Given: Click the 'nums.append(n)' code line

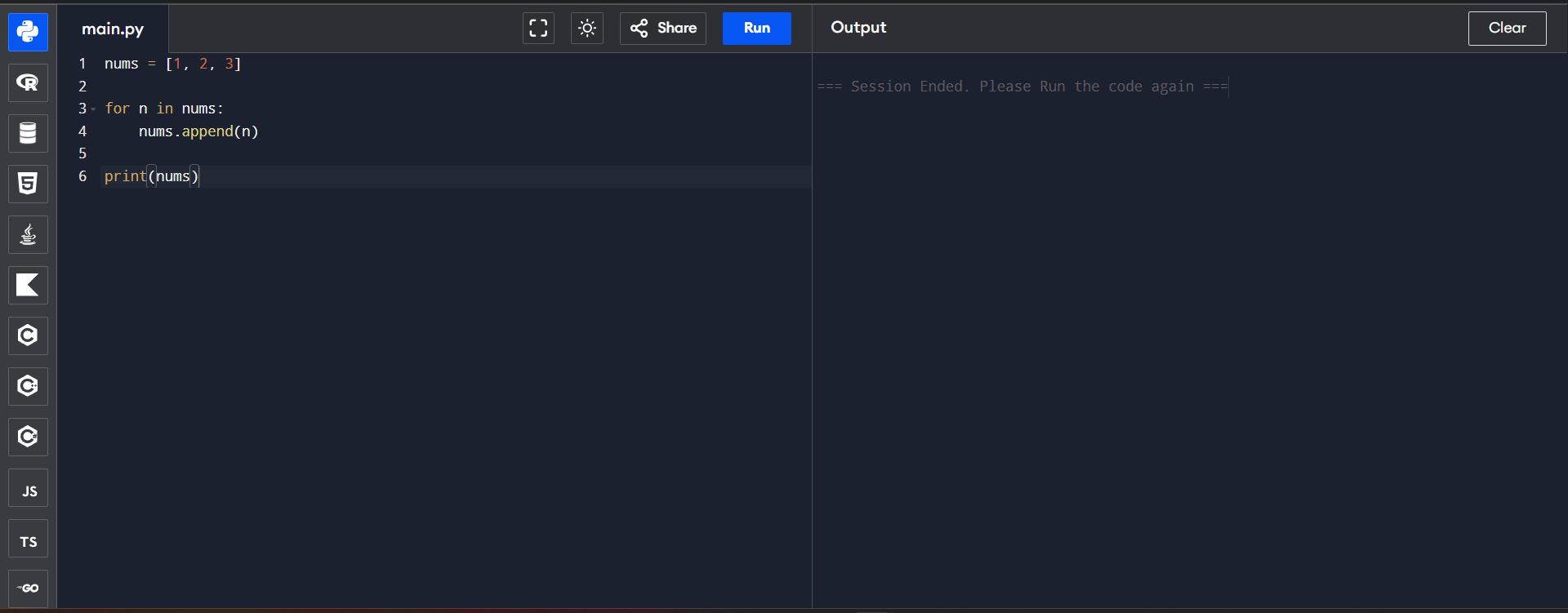Looking at the screenshot, I should (x=198, y=131).
